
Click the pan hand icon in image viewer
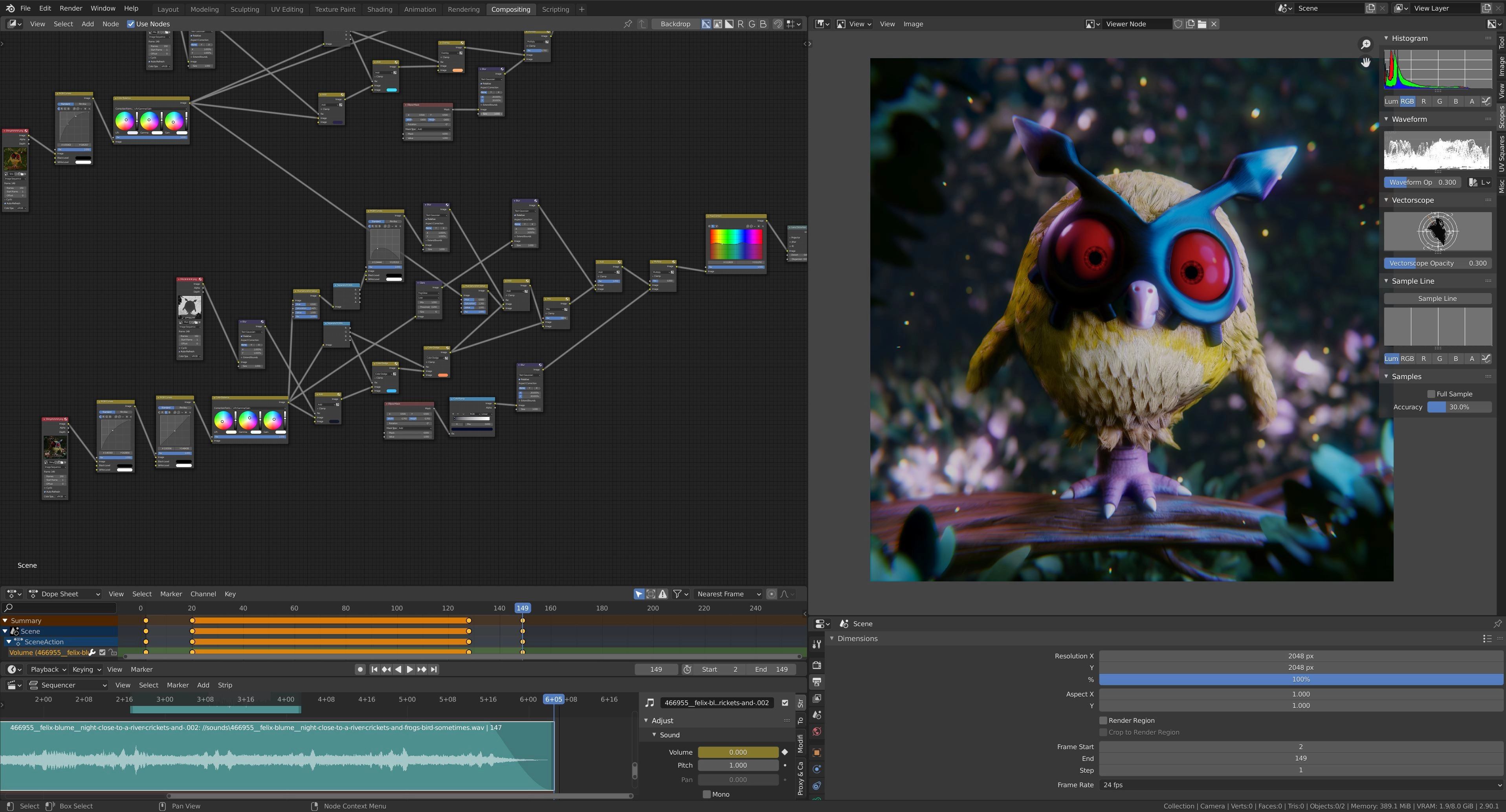(x=1366, y=62)
